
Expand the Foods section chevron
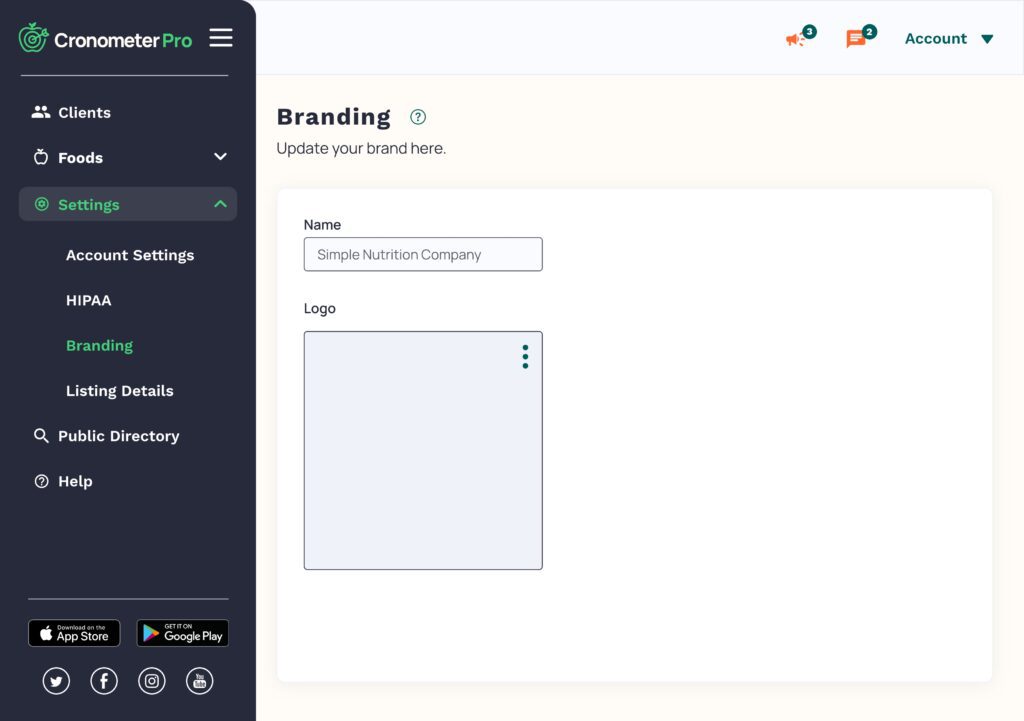[218, 157]
